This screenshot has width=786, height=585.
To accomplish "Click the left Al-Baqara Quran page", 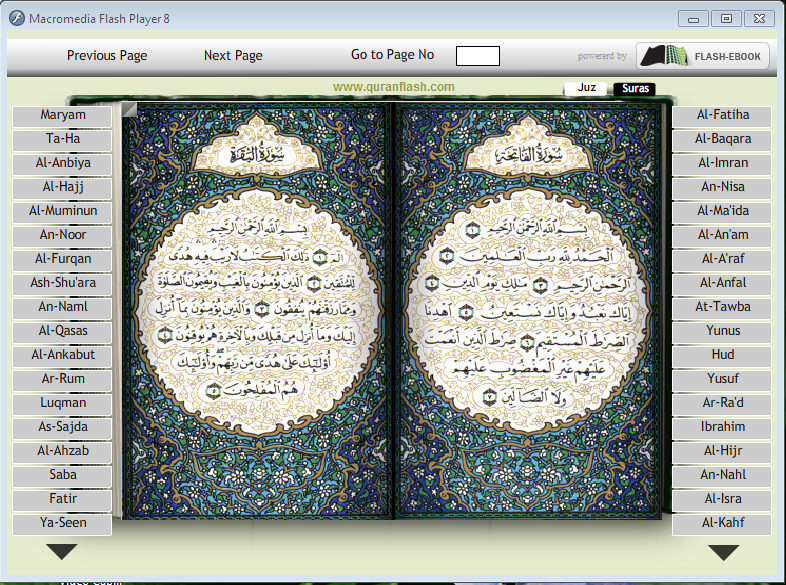I will tap(257, 311).
